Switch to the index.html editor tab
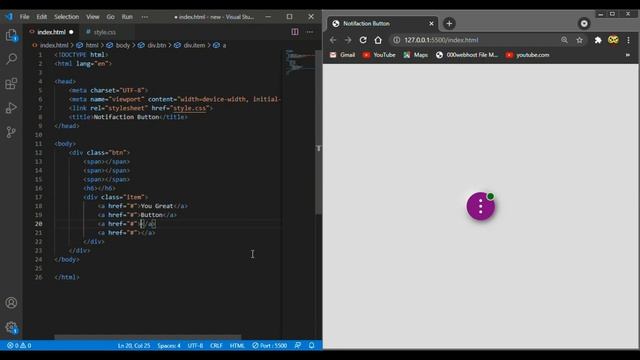Image resolution: width=640 pixels, height=360 pixels. (52, 32)
